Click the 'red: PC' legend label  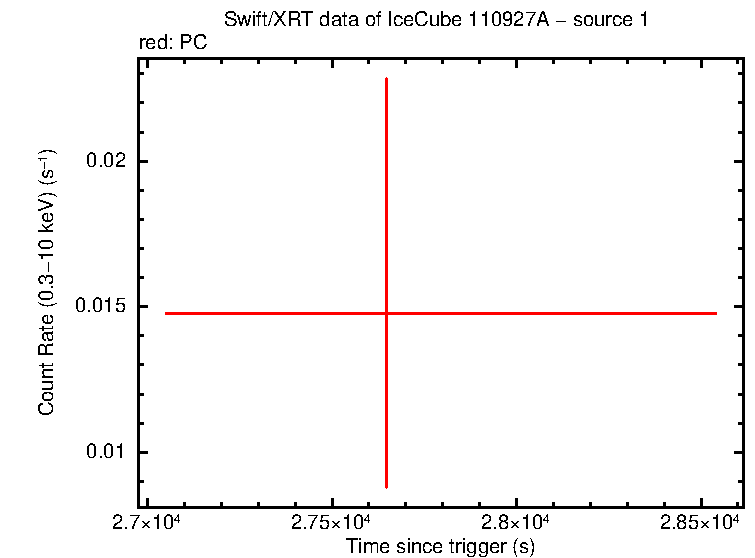click(x=173, y=42)
